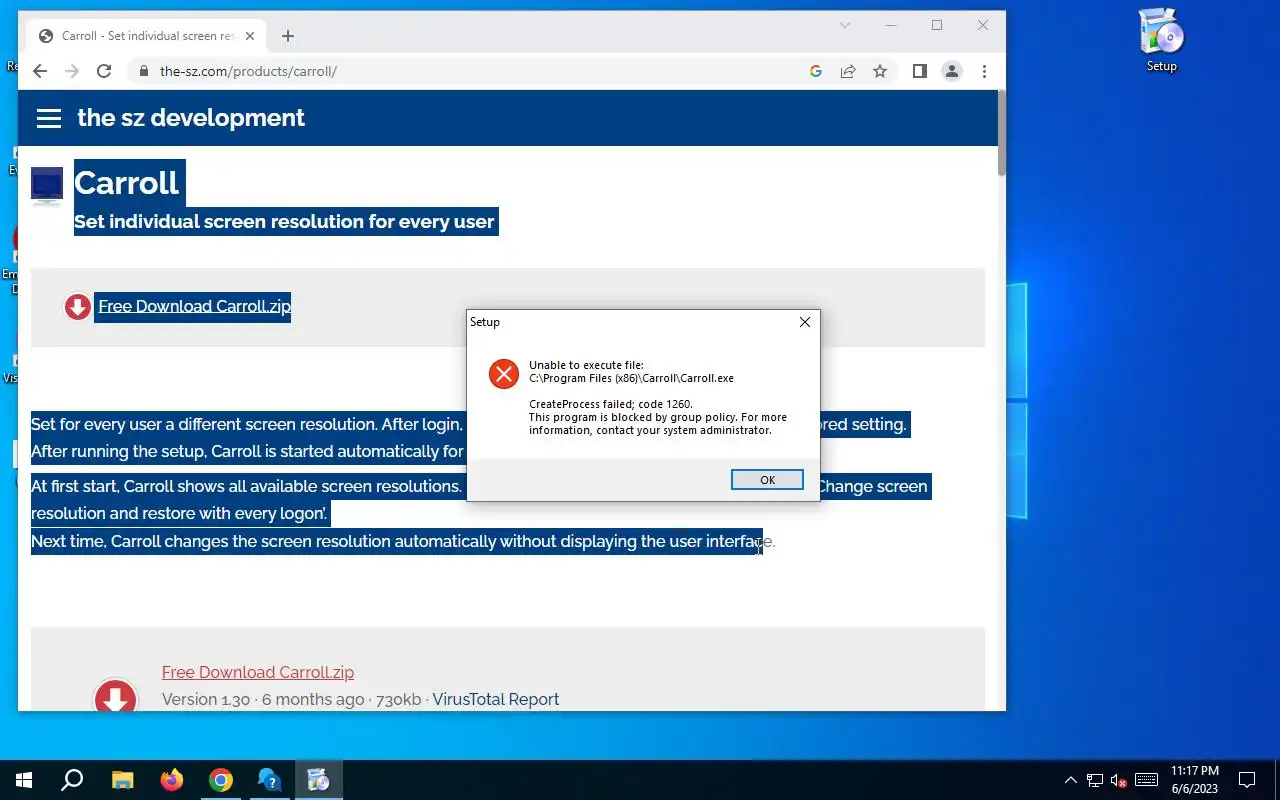1280x800 pixels.
Task: Click the Carroll page heading
Action: point(127,183)
